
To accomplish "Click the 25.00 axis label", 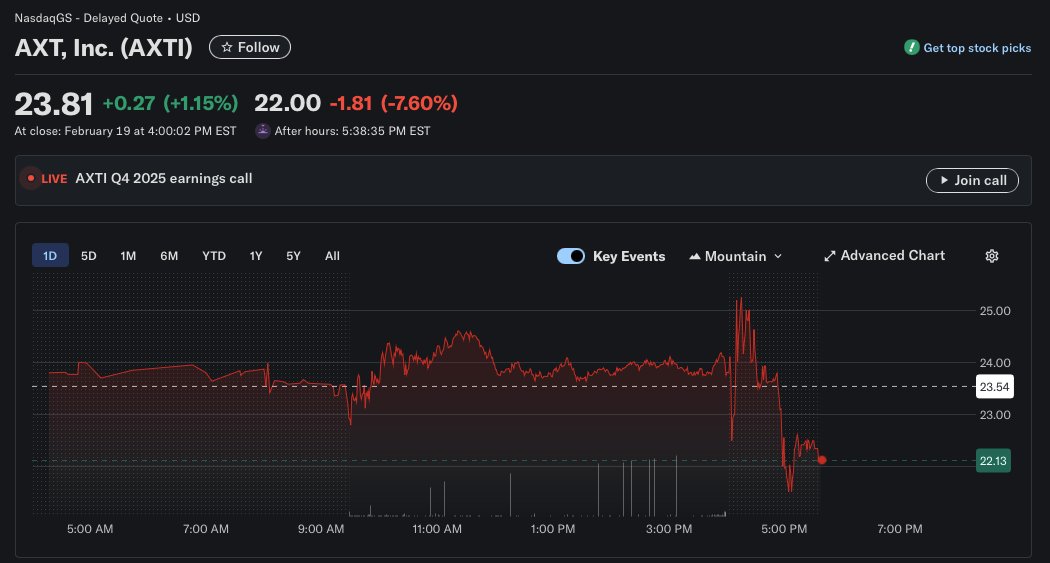I will pos(995,311).
